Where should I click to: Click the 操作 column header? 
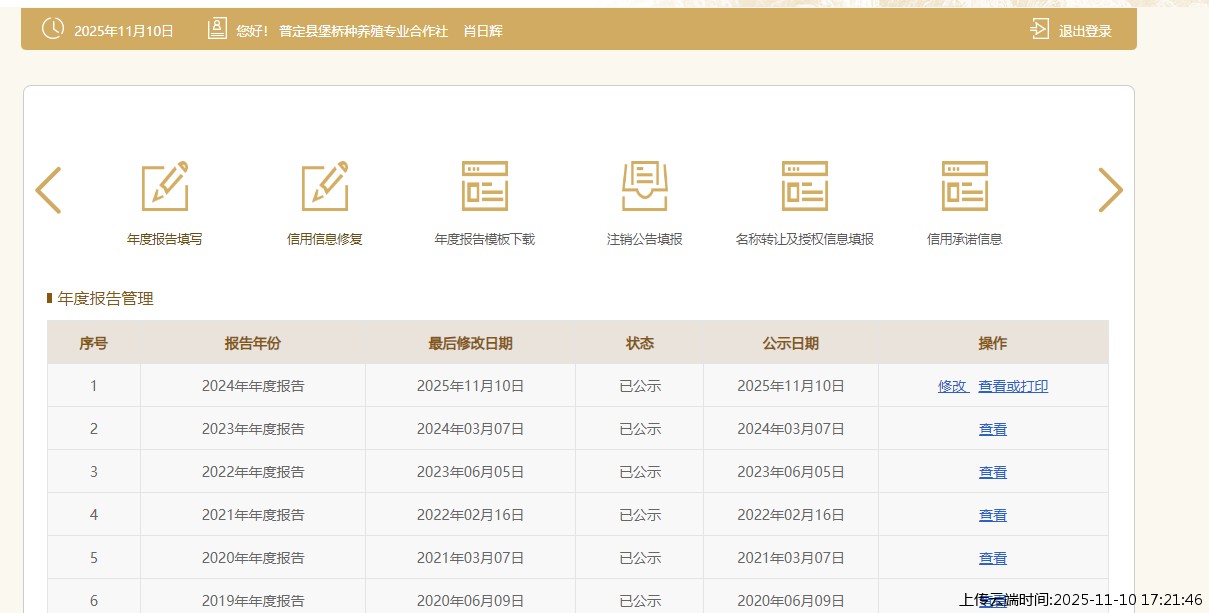click(x=993, y=343)
